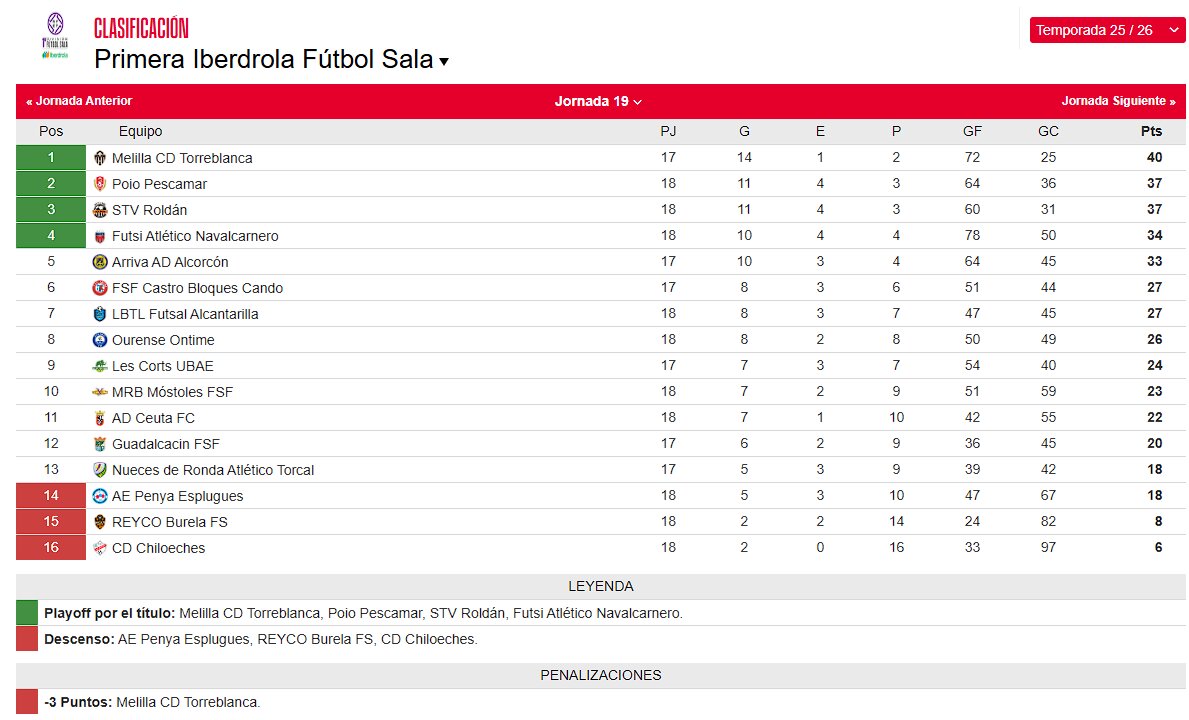Click the green Playoff legend color swatch

[27, 612]
